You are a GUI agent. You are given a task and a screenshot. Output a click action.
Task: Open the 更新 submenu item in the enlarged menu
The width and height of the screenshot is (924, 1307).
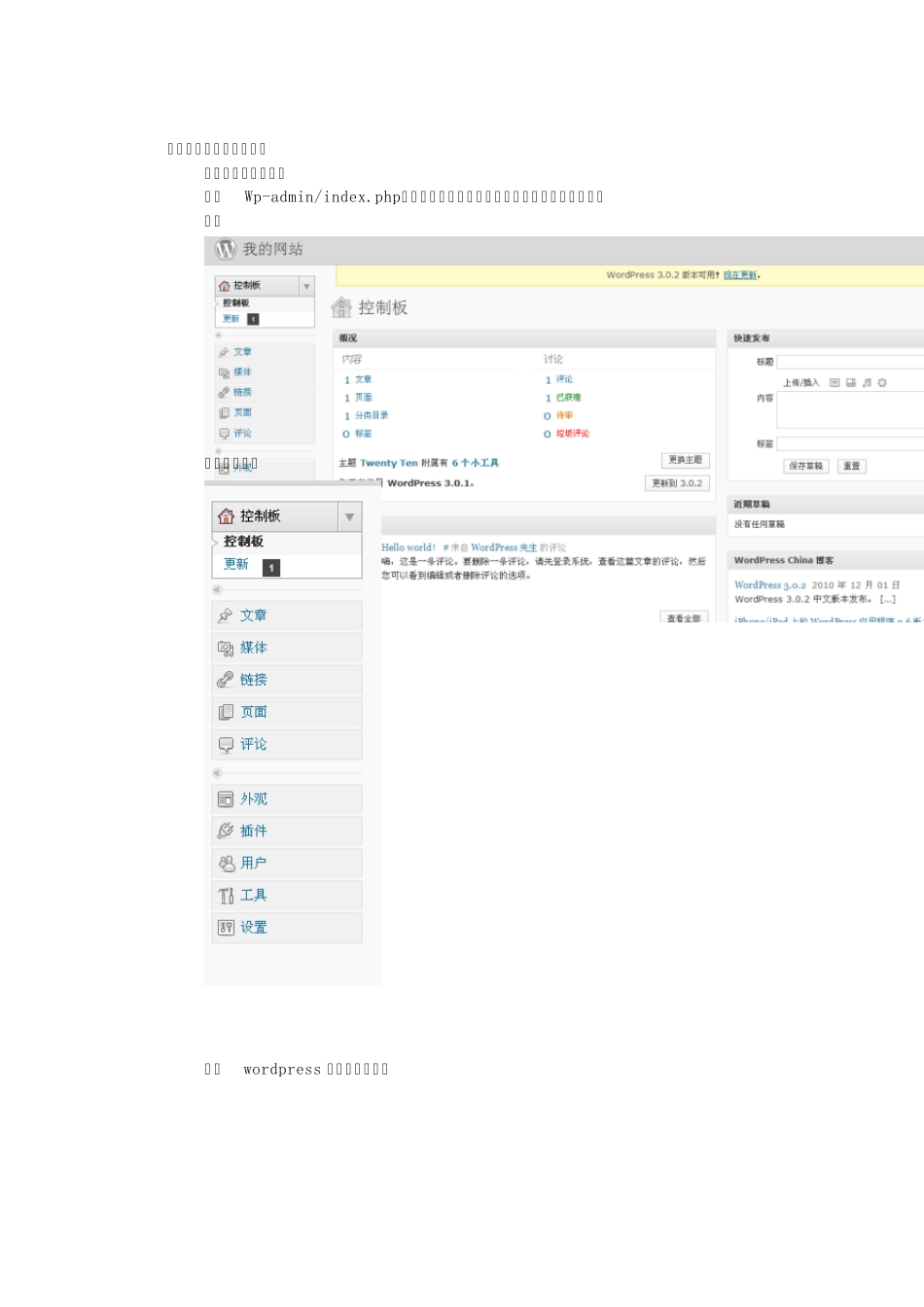(236, 564)
